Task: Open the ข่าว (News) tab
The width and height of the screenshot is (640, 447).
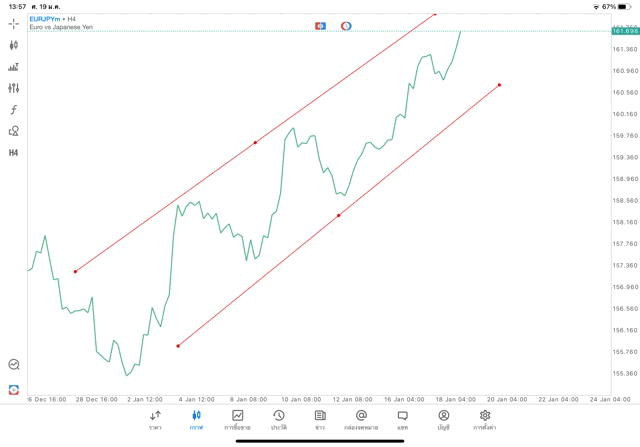Action: click(x=320, y=419)
